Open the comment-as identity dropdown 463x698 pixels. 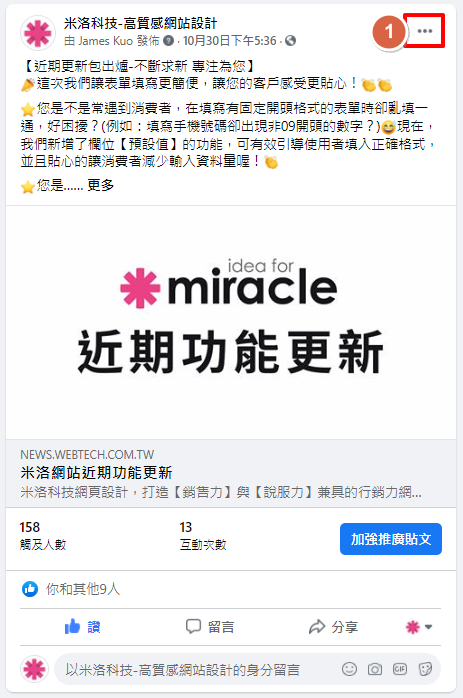point(418,627)
